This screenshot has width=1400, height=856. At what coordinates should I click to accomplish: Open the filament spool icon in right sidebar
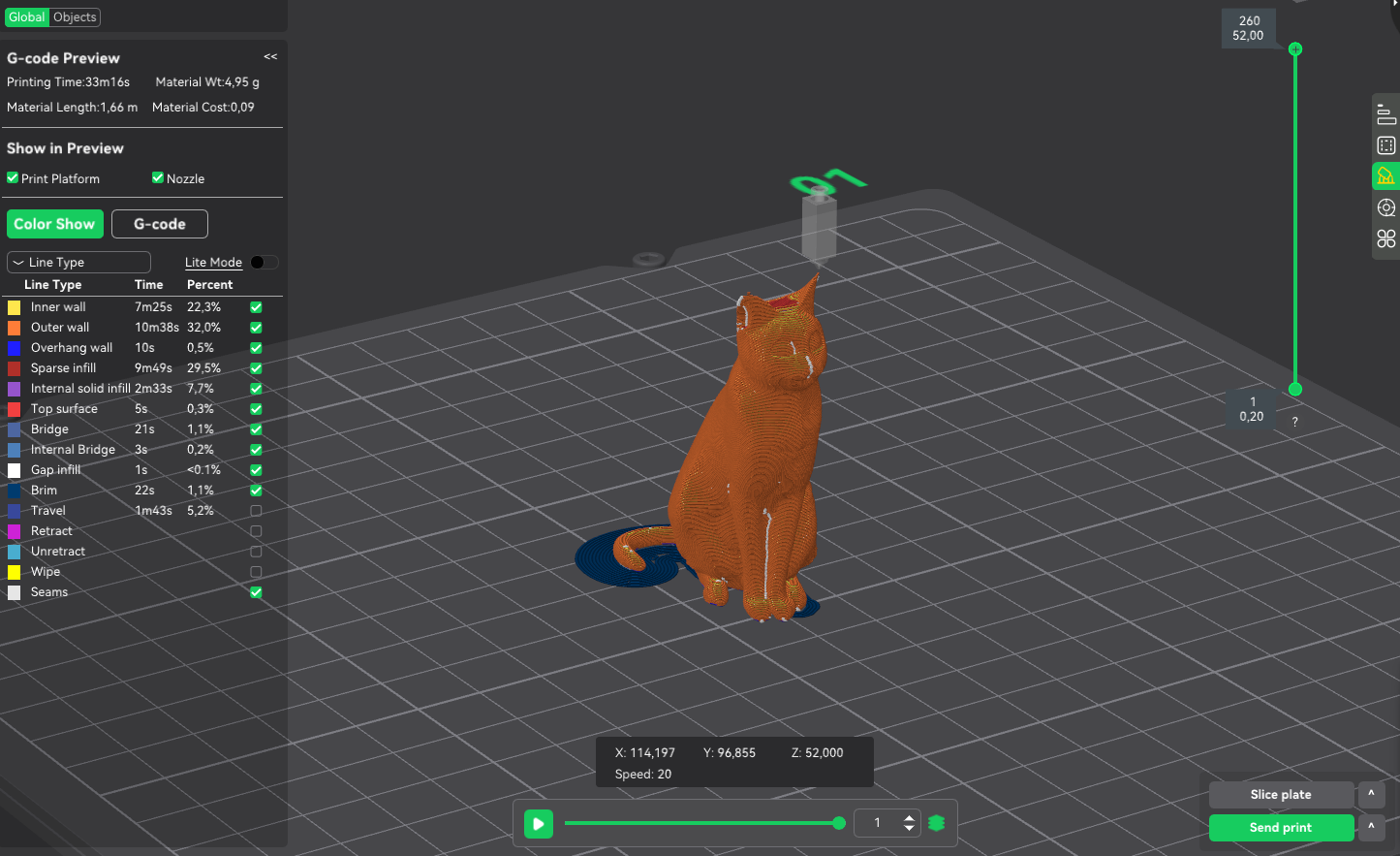coord(1385,207)
